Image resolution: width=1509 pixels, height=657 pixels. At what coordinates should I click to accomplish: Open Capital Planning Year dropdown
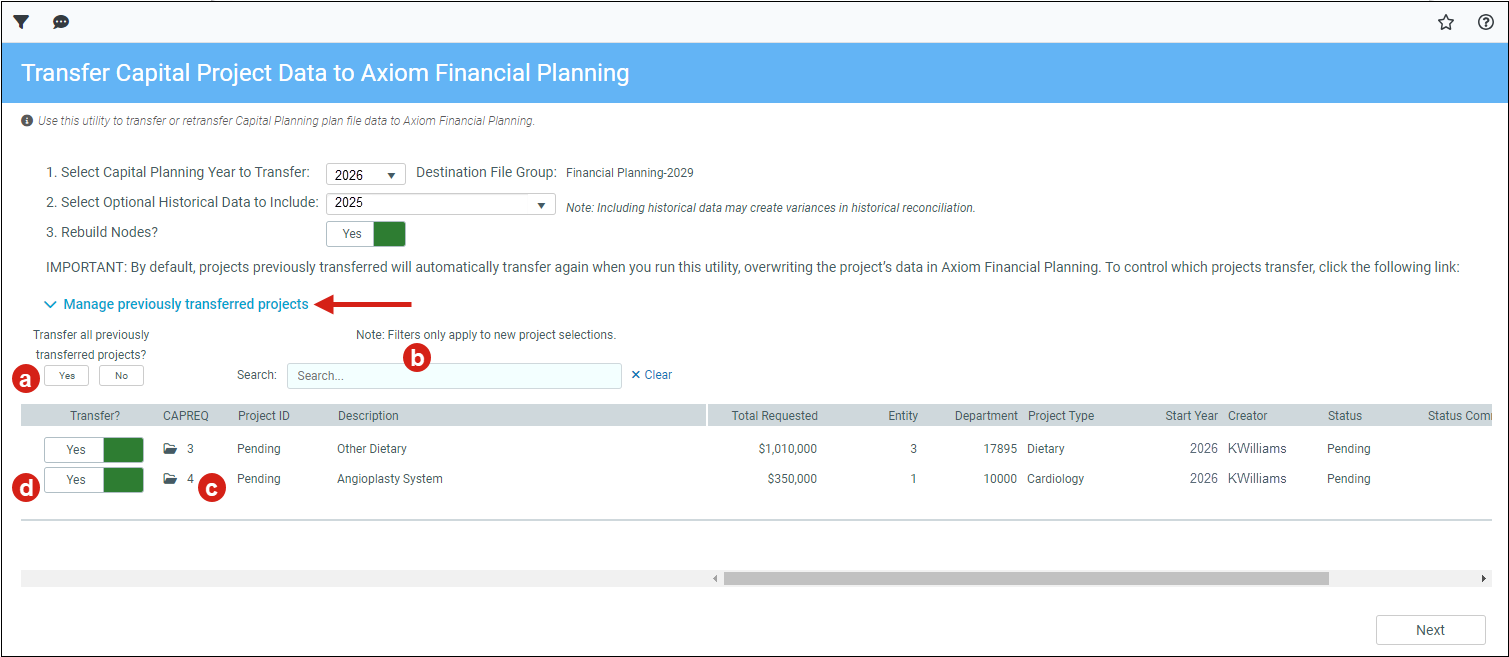(366, 174)
